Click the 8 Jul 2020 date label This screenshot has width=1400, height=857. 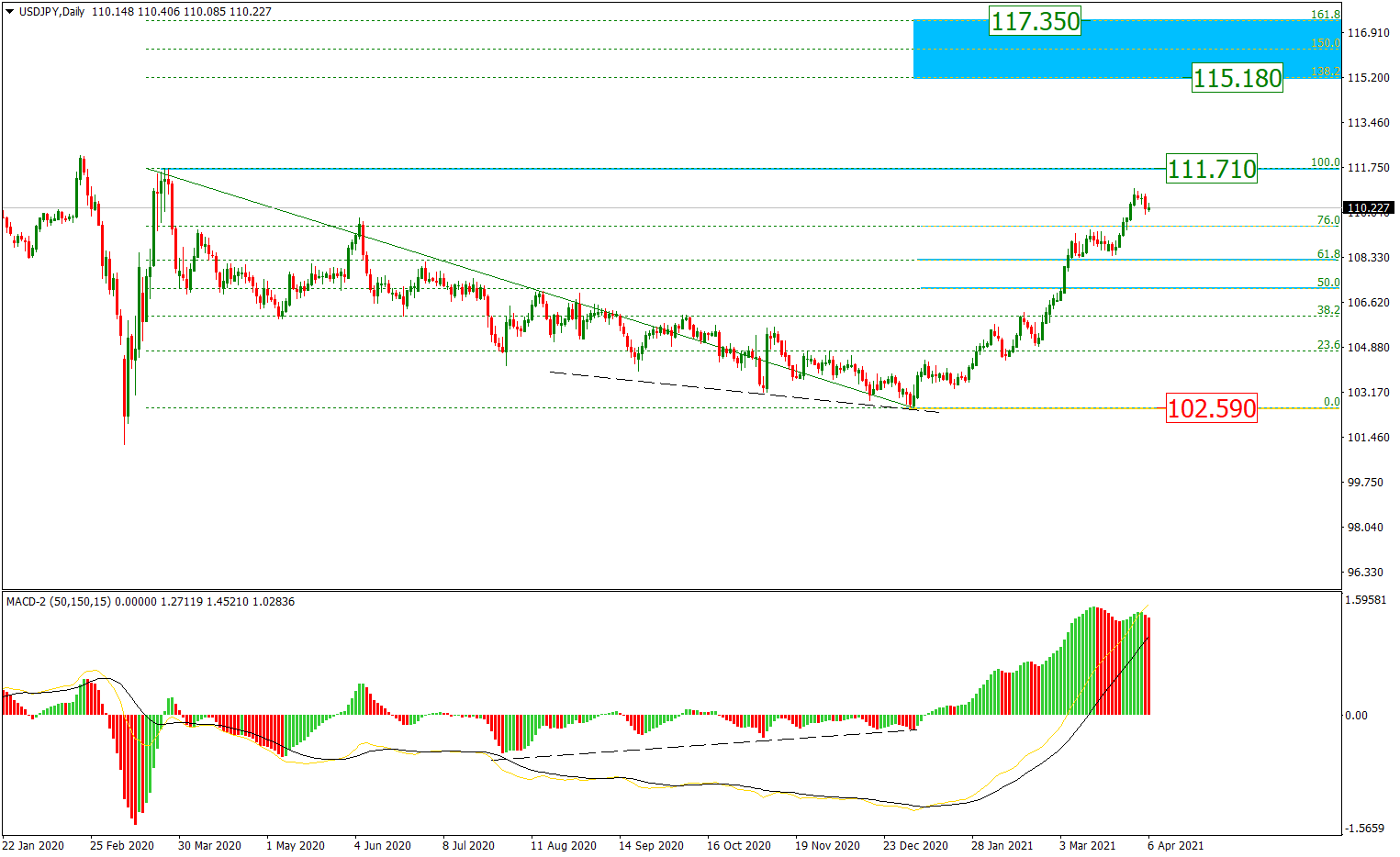pos(468,846)
